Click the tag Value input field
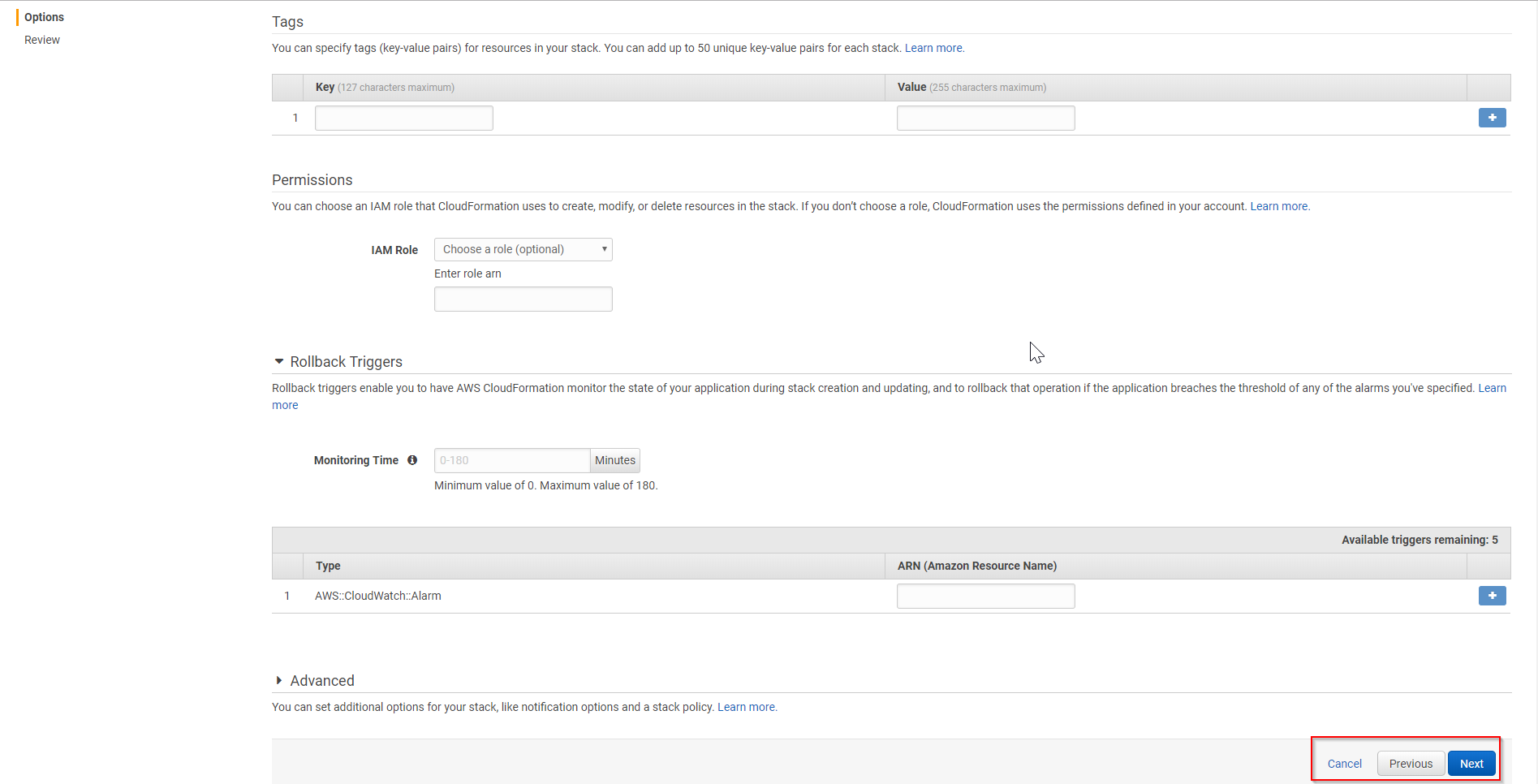Screen dimensions: 1538x784 point(985,118)
